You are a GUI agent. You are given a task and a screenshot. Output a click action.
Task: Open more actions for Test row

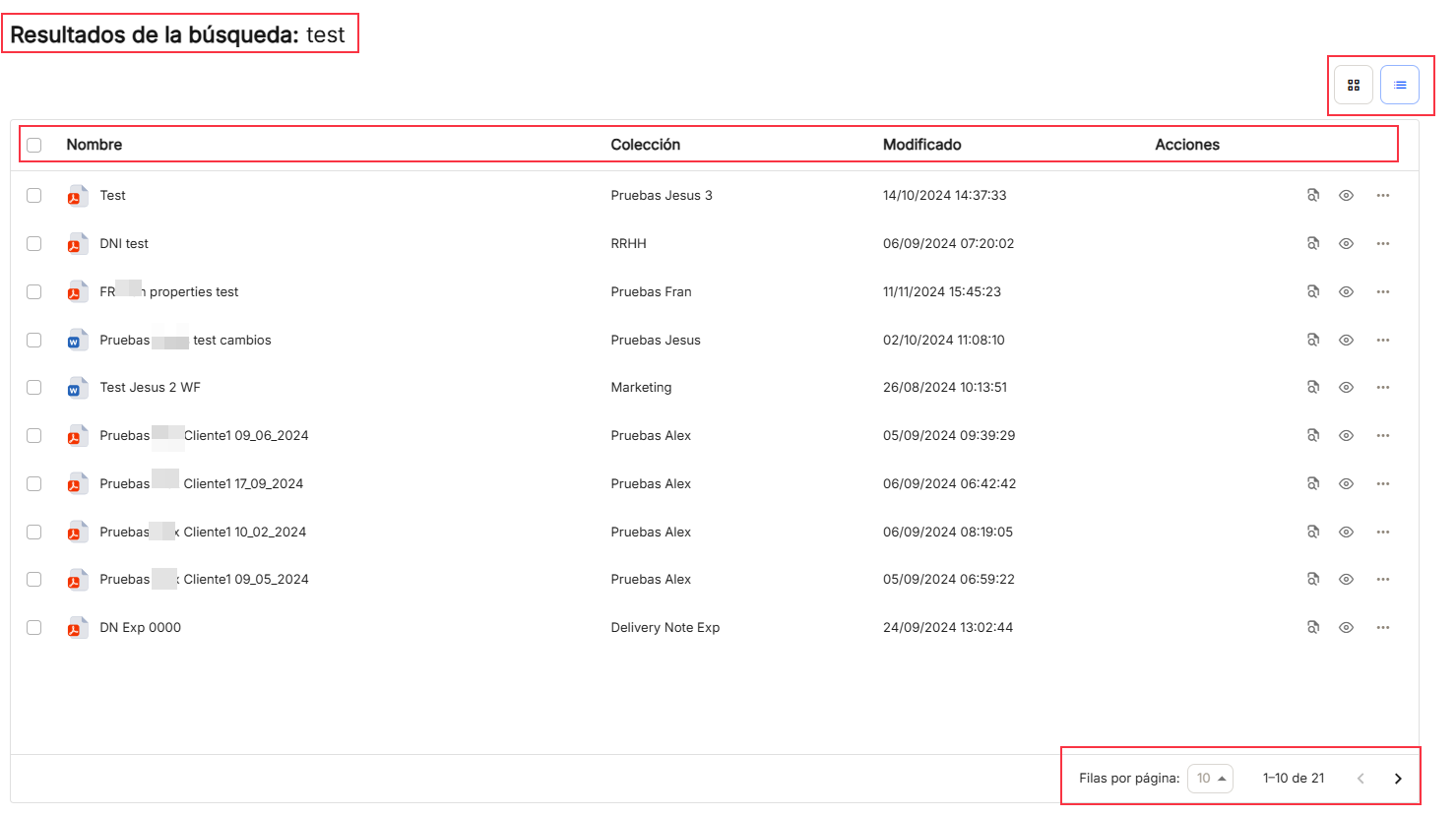pyautogui.click(x=1383, y=195)
